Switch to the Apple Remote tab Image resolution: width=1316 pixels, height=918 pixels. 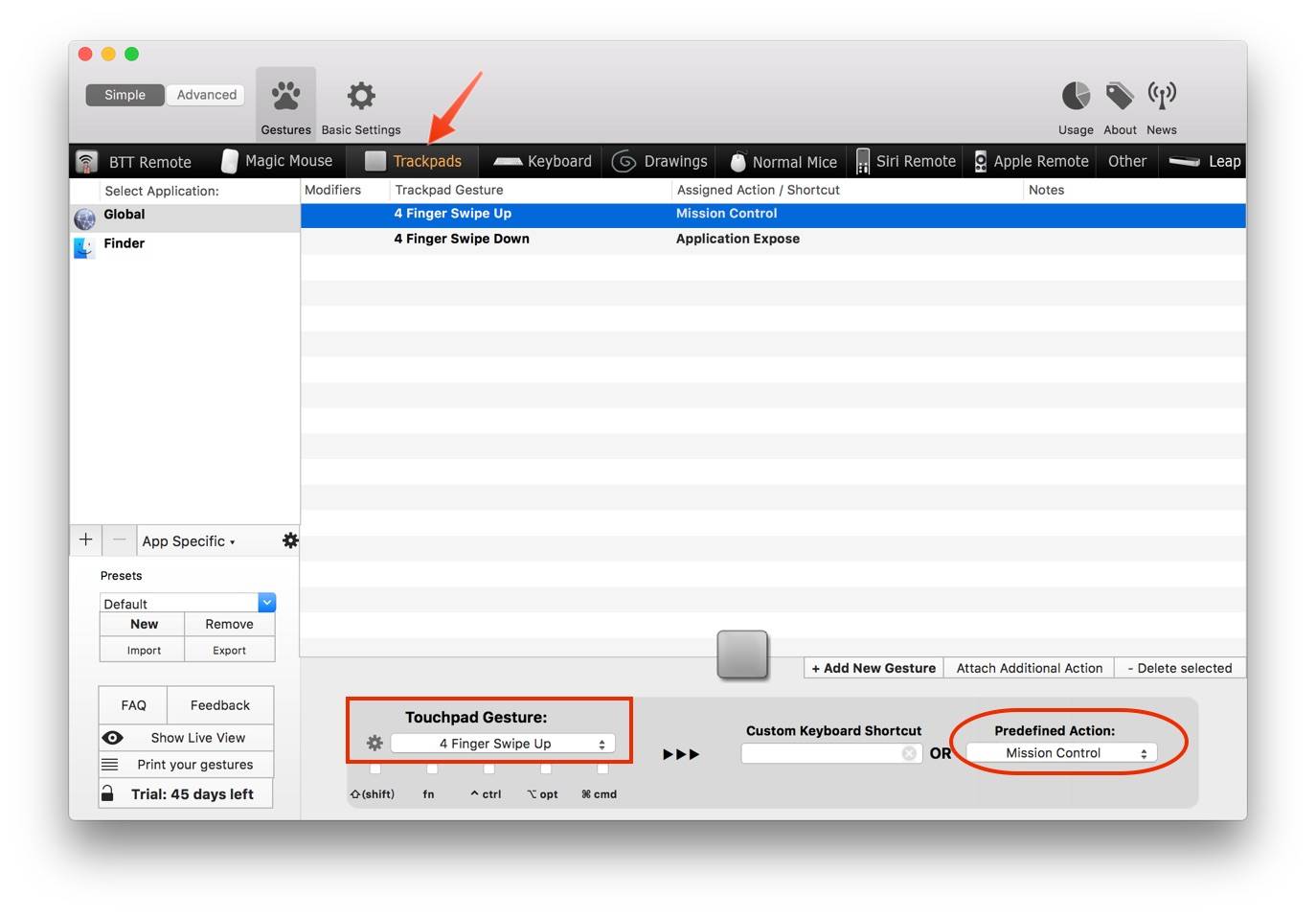[x=1032, y=161]
